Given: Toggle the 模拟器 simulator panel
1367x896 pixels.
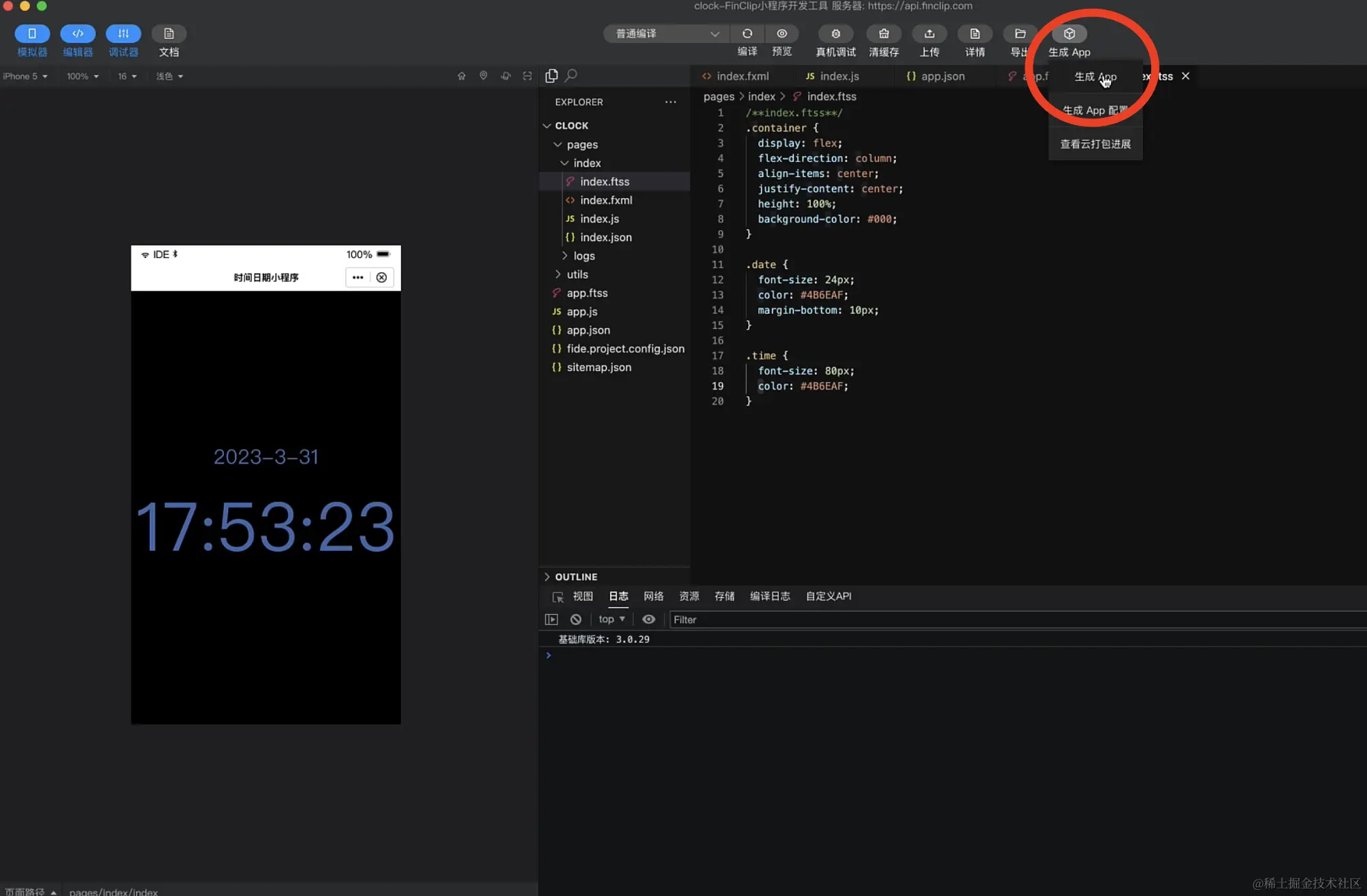Looking at the screenshot, I should click(x=32, y=34).
